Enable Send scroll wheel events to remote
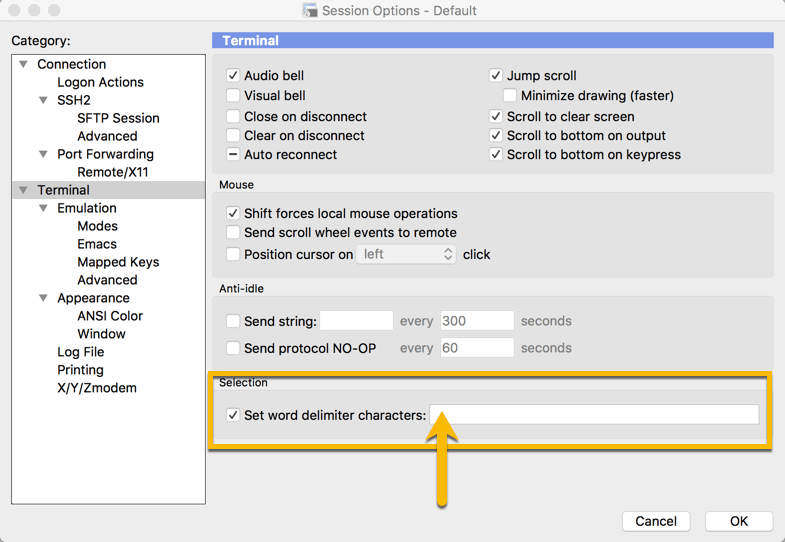Screen dimensions: 785x542 tap(233, 233)
